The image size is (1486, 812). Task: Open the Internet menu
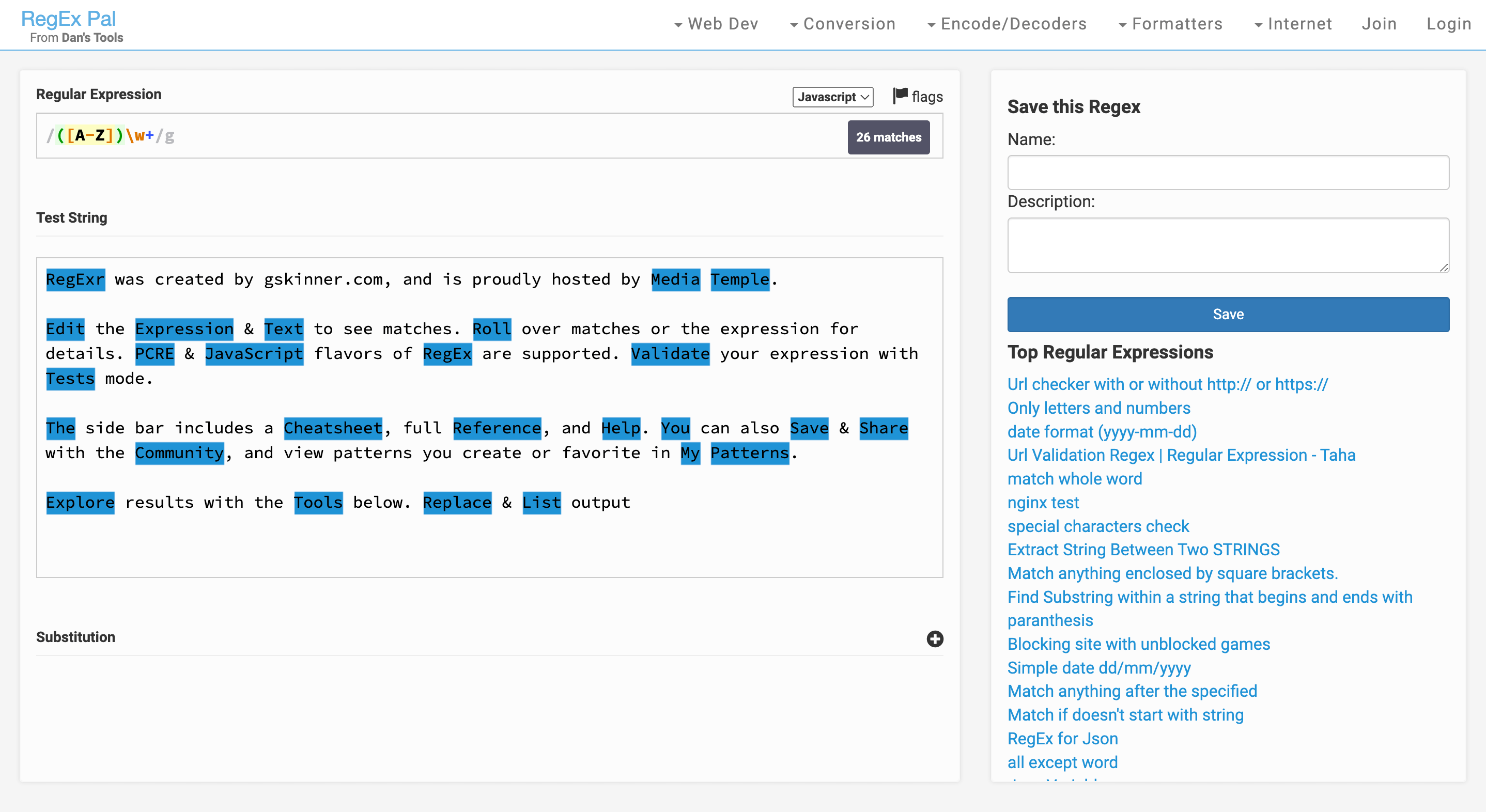(1293, 24)
